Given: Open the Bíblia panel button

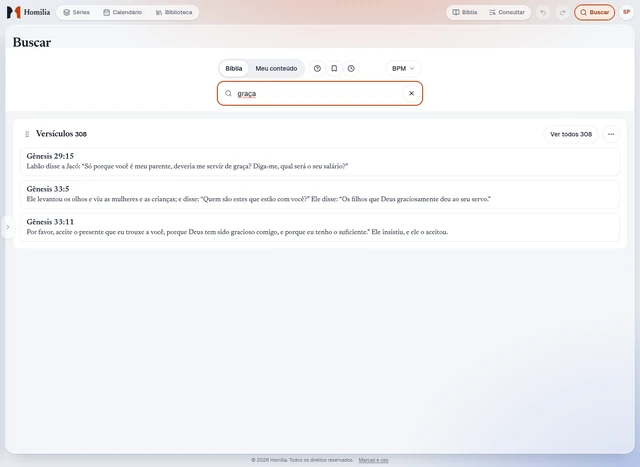Looking at the screenshot, I should 464,12.
